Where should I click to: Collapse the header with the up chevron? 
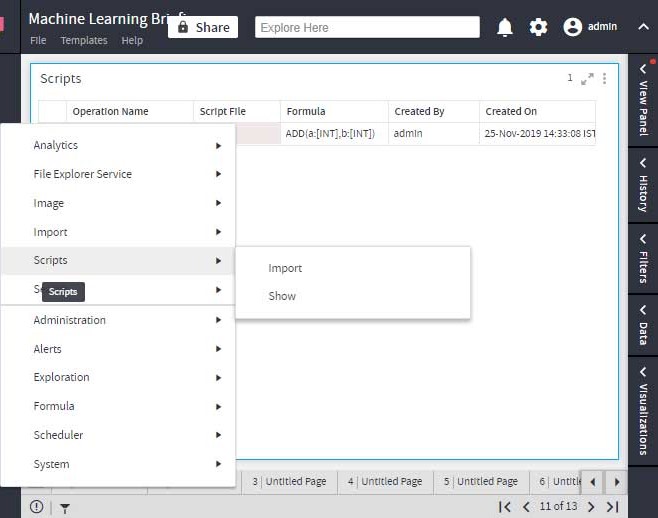[x=643, y=27]
